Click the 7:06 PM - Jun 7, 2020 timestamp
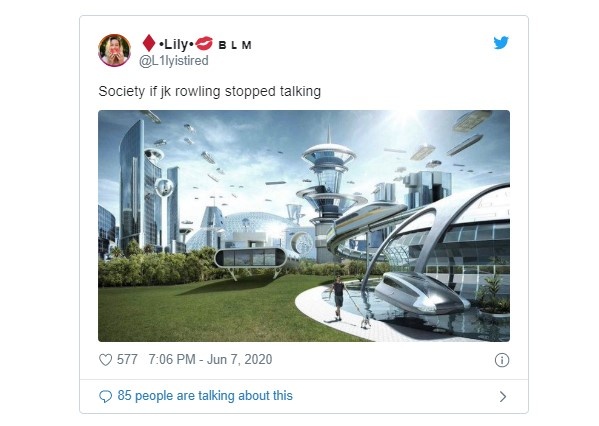The width and height of the screenshot is (599, 426). point(210,360)
